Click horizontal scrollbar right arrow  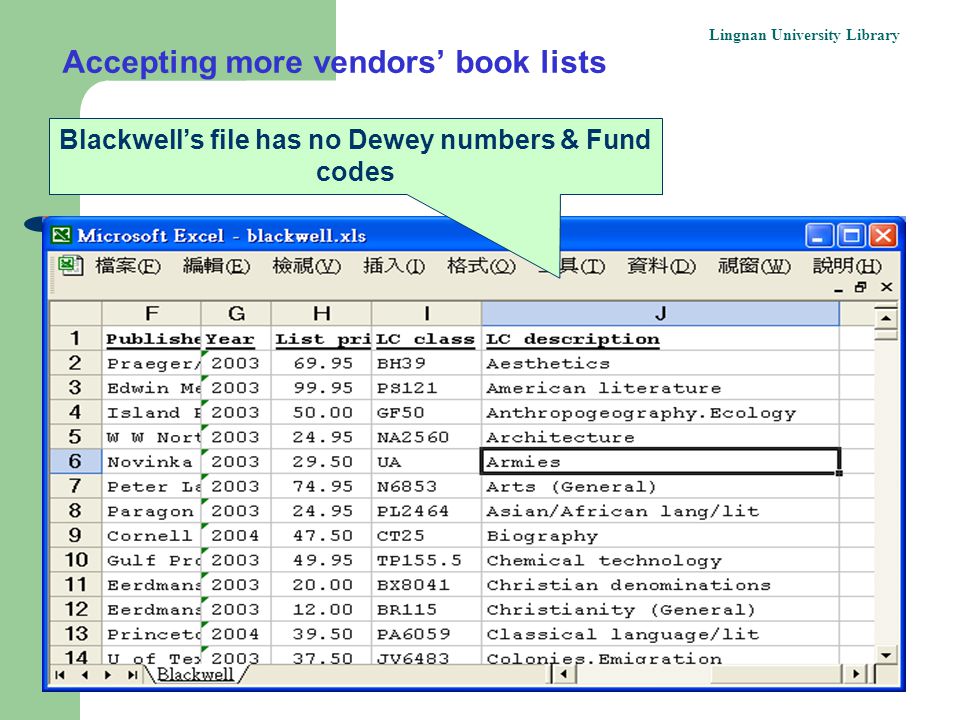[x=856, y=674]
